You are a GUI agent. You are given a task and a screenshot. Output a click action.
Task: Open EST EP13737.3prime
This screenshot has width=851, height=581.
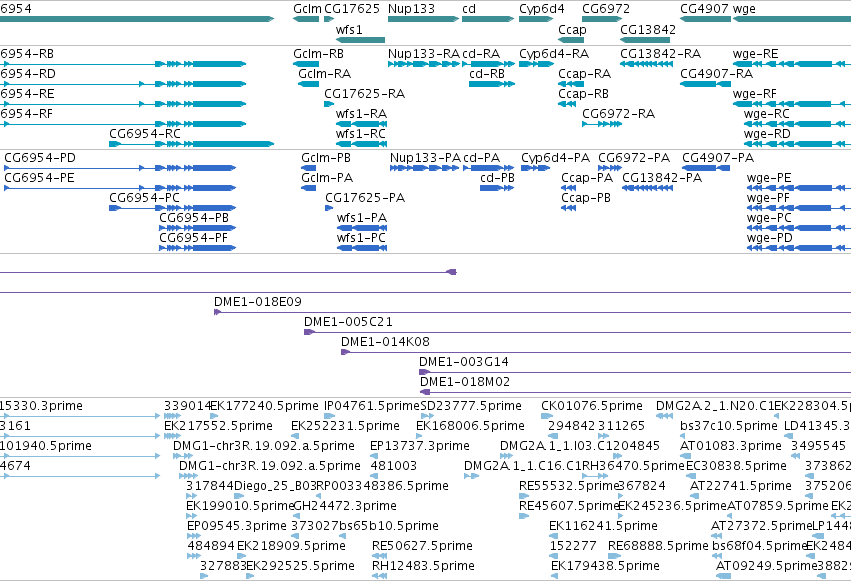(420, 446)
